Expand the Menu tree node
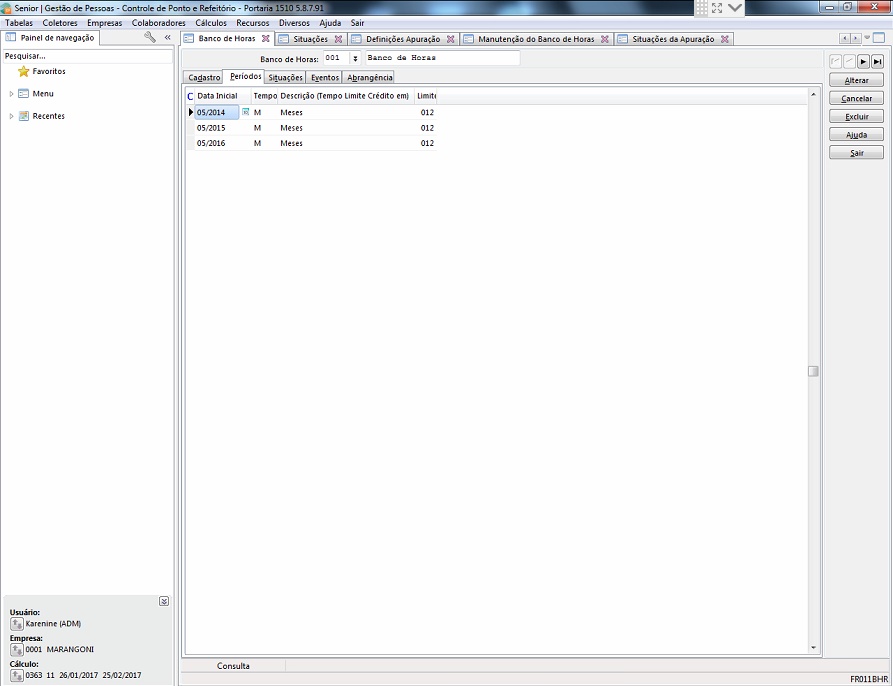Image resolution: width=893 pixels, height=686 pixels. [11, 94]
